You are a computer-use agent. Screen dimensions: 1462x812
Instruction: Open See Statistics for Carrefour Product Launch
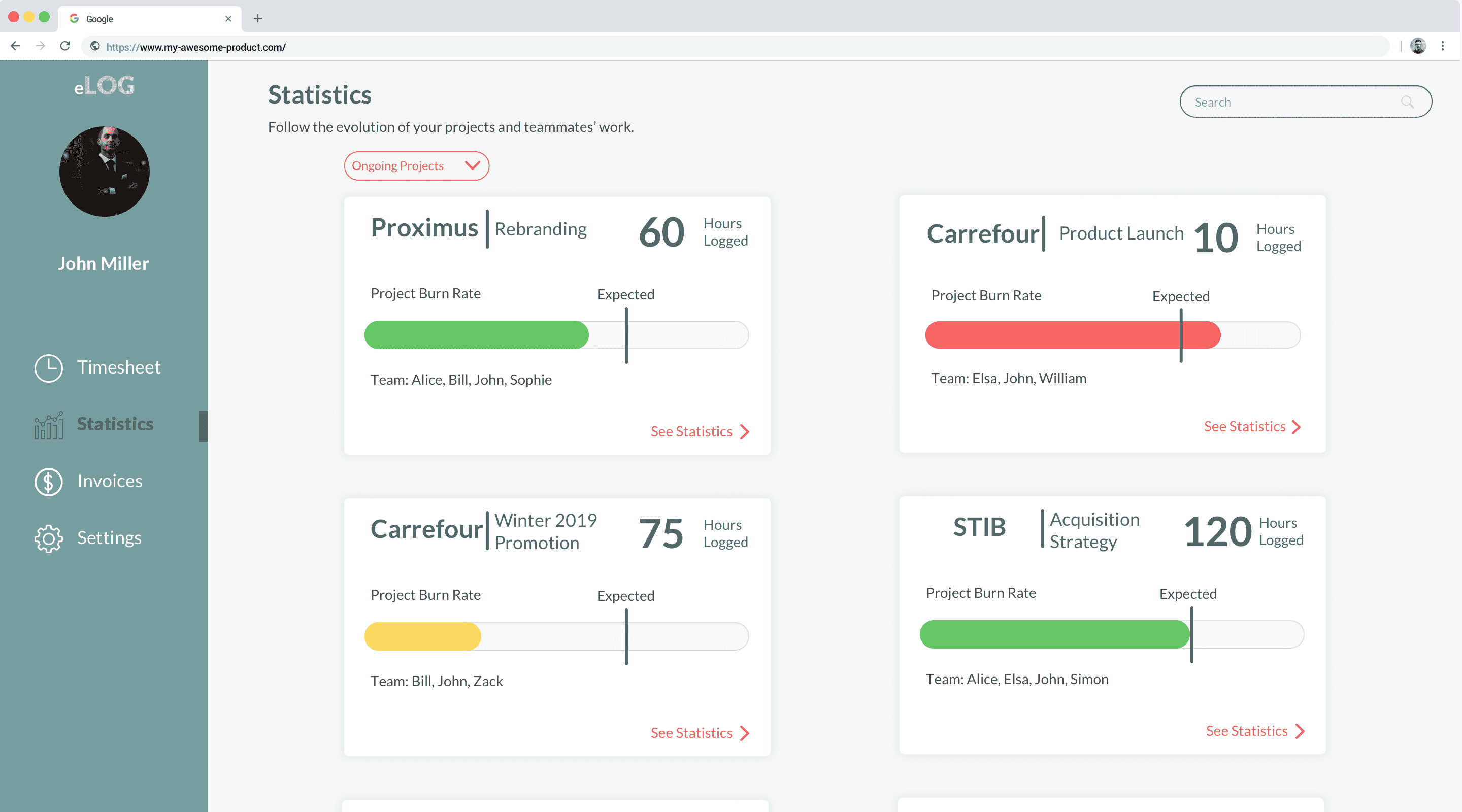click(1252, 427)
